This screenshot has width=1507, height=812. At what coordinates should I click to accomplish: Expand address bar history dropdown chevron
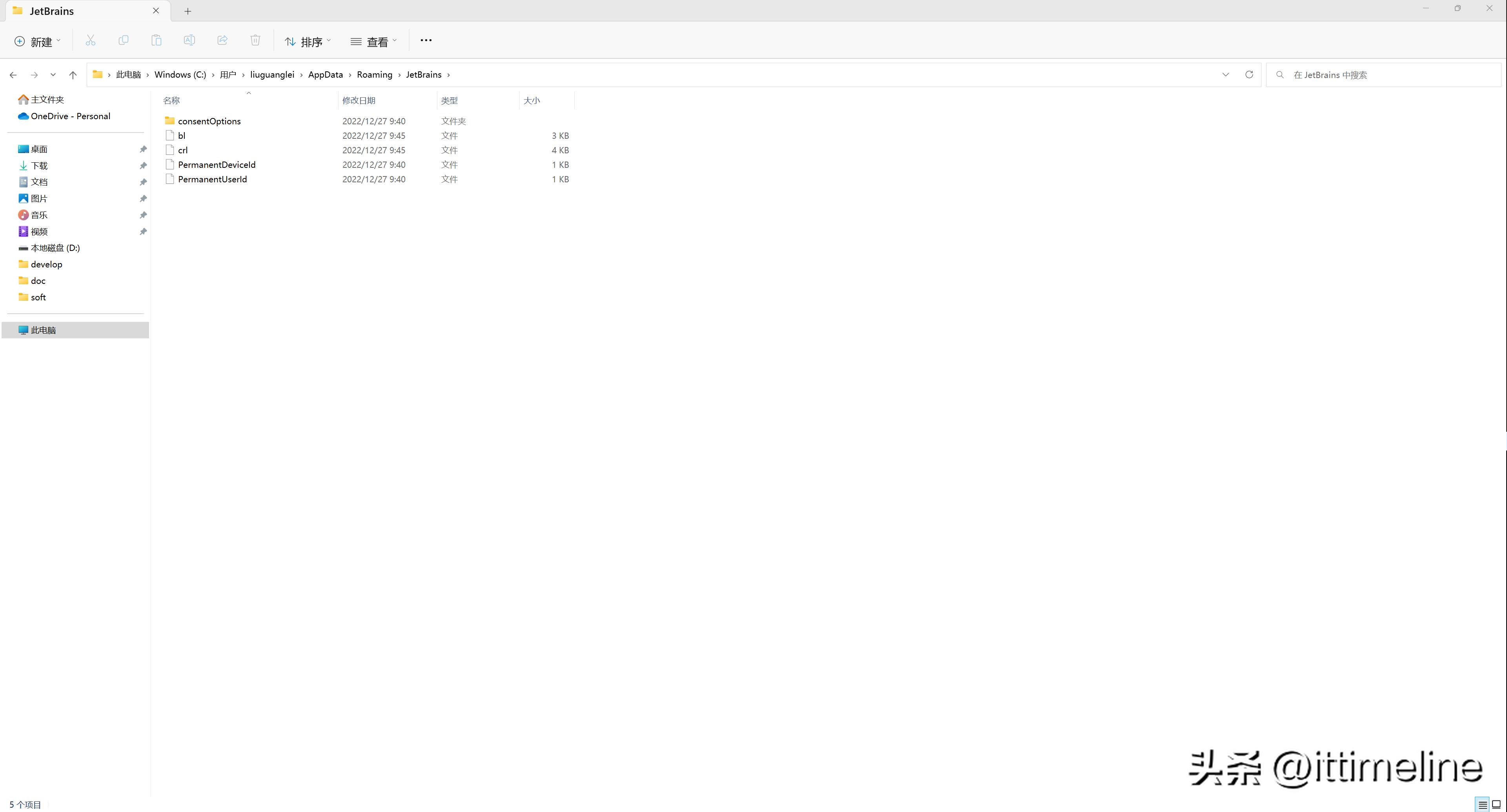tap(1226, 75)
